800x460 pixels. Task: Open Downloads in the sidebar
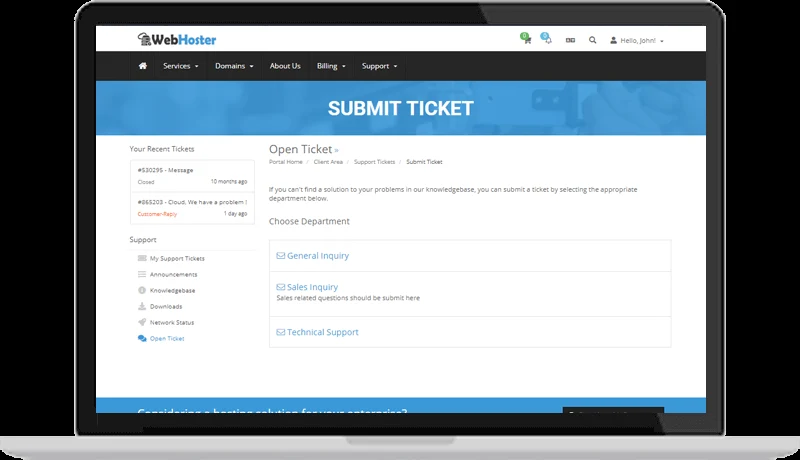click(166, 306)
